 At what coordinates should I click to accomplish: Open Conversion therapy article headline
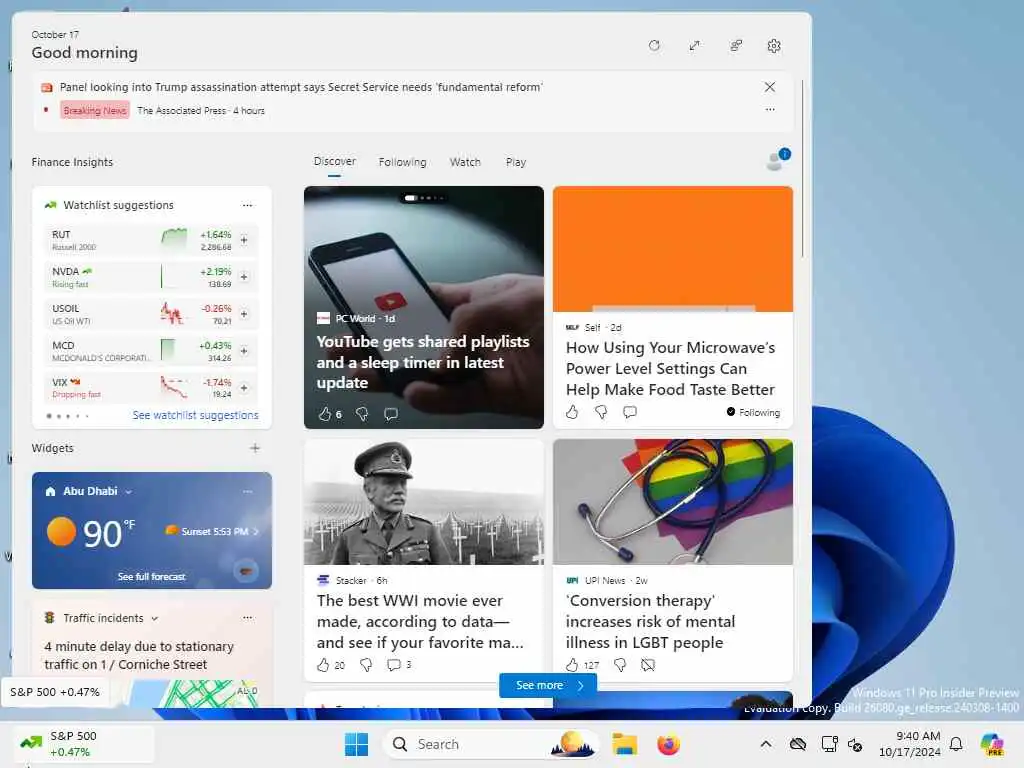[650, 622]
